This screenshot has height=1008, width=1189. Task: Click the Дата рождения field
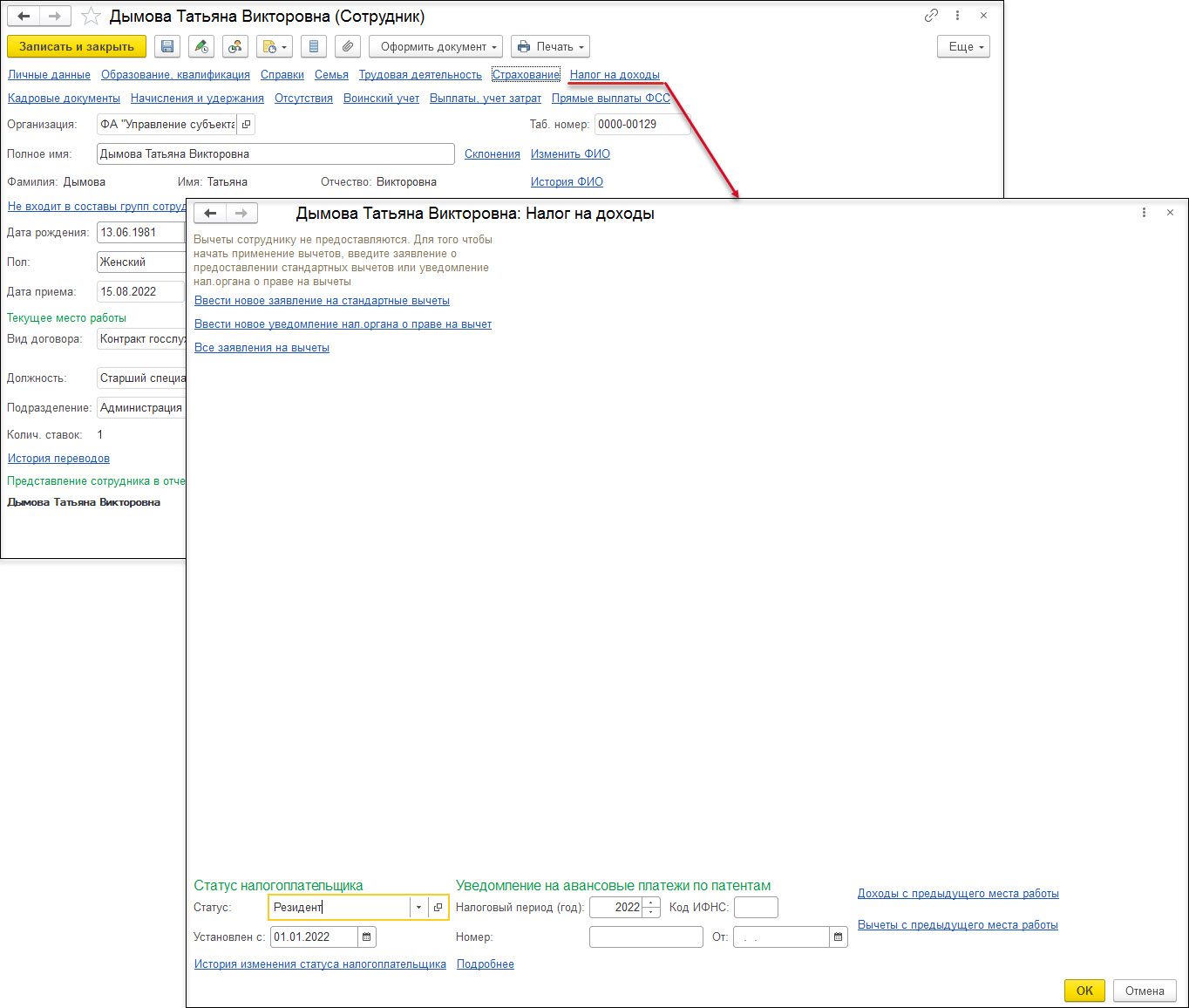[141, 233]
